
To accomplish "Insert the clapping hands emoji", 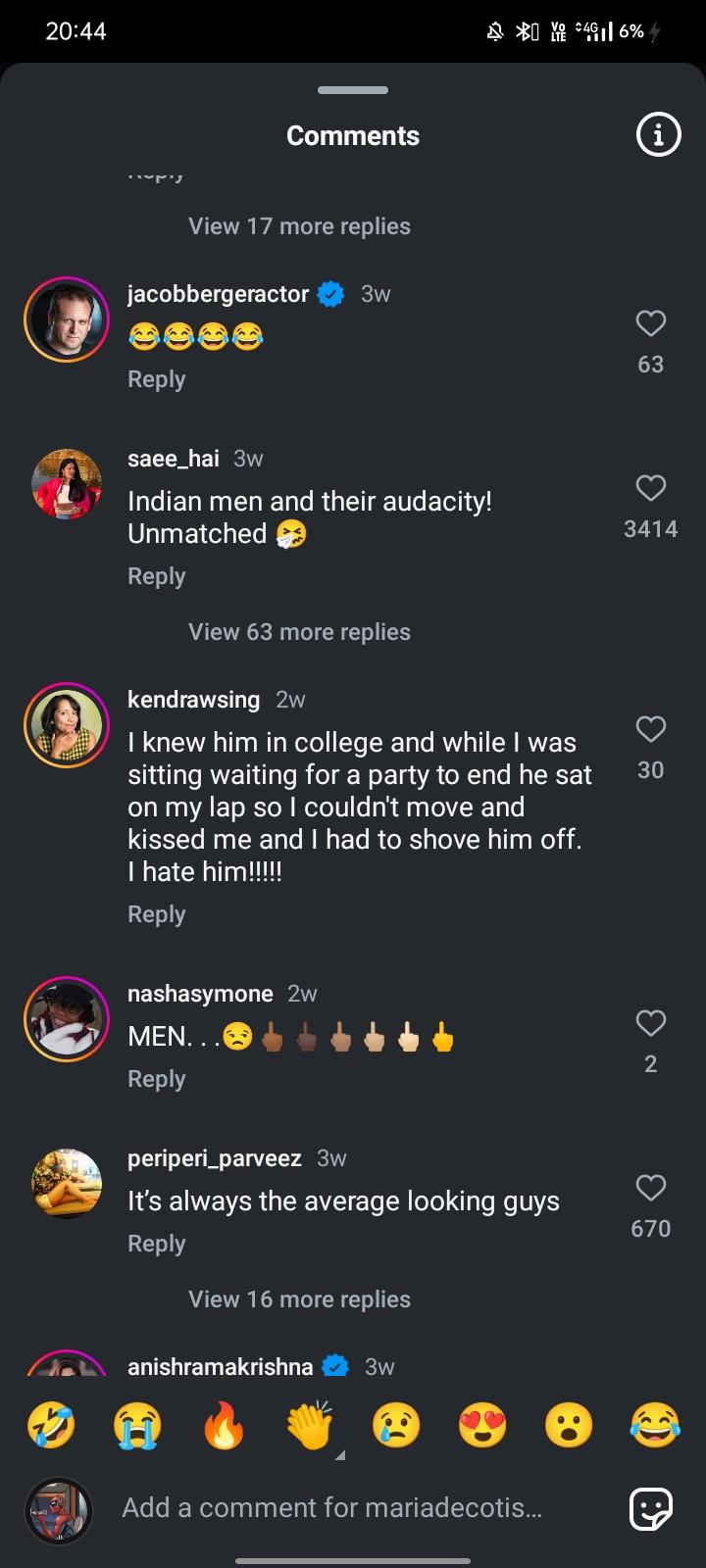I will (x=310, y=1425).
